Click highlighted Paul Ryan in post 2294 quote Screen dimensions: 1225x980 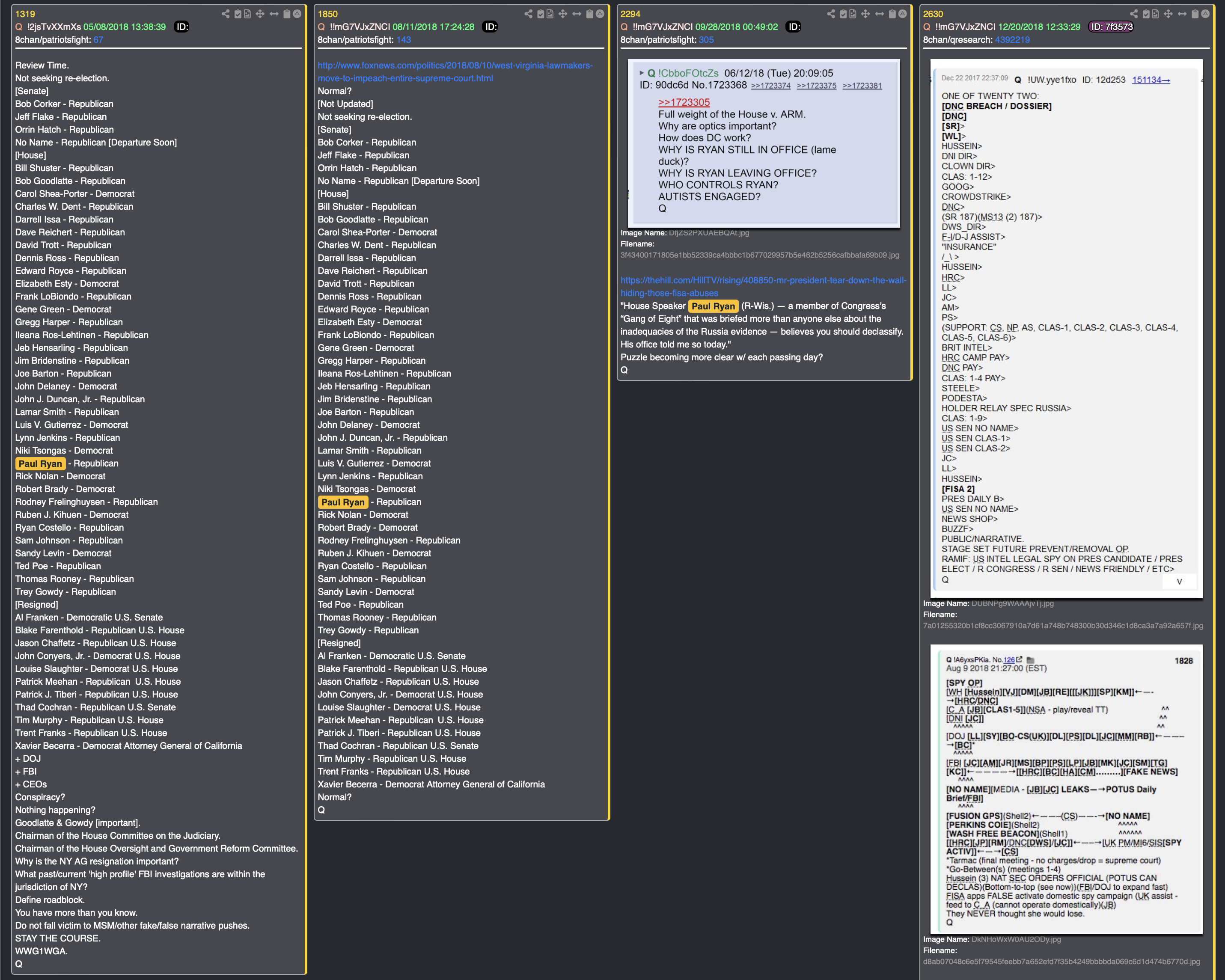pyautogui.click(x=713, y=306)
